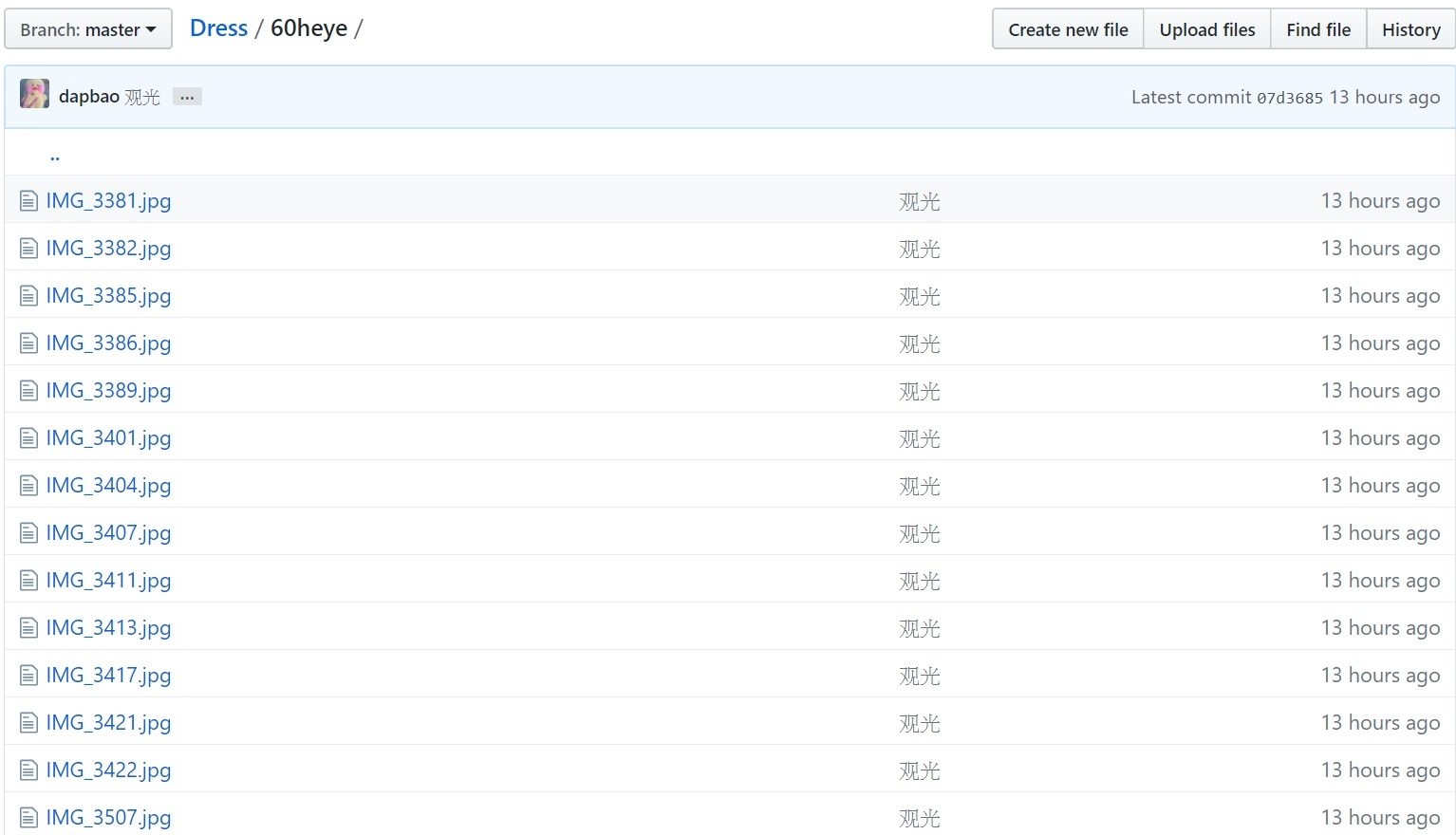
Task: Click the file icon next to IMG_3411.jpg
Action: (29, 581)
